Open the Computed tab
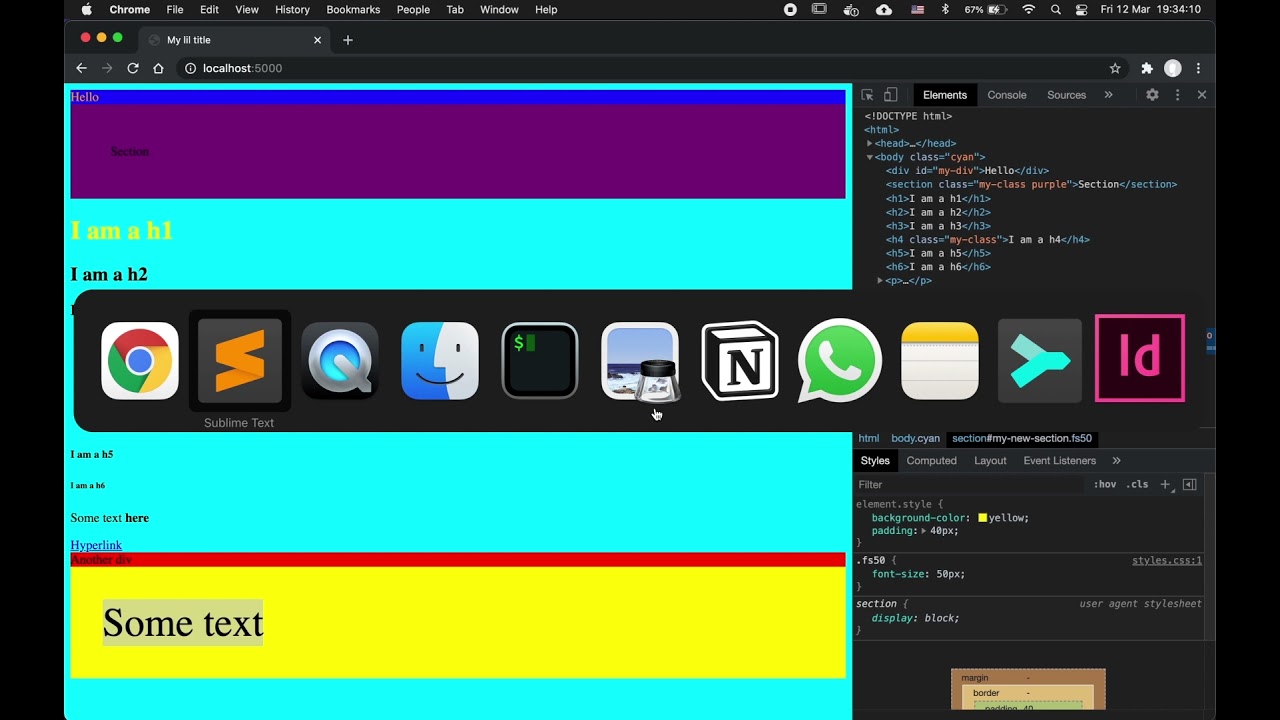Image resolution: width=1280 pixels, height=720 pixels. pyautogui.click(x=932, y=461)
